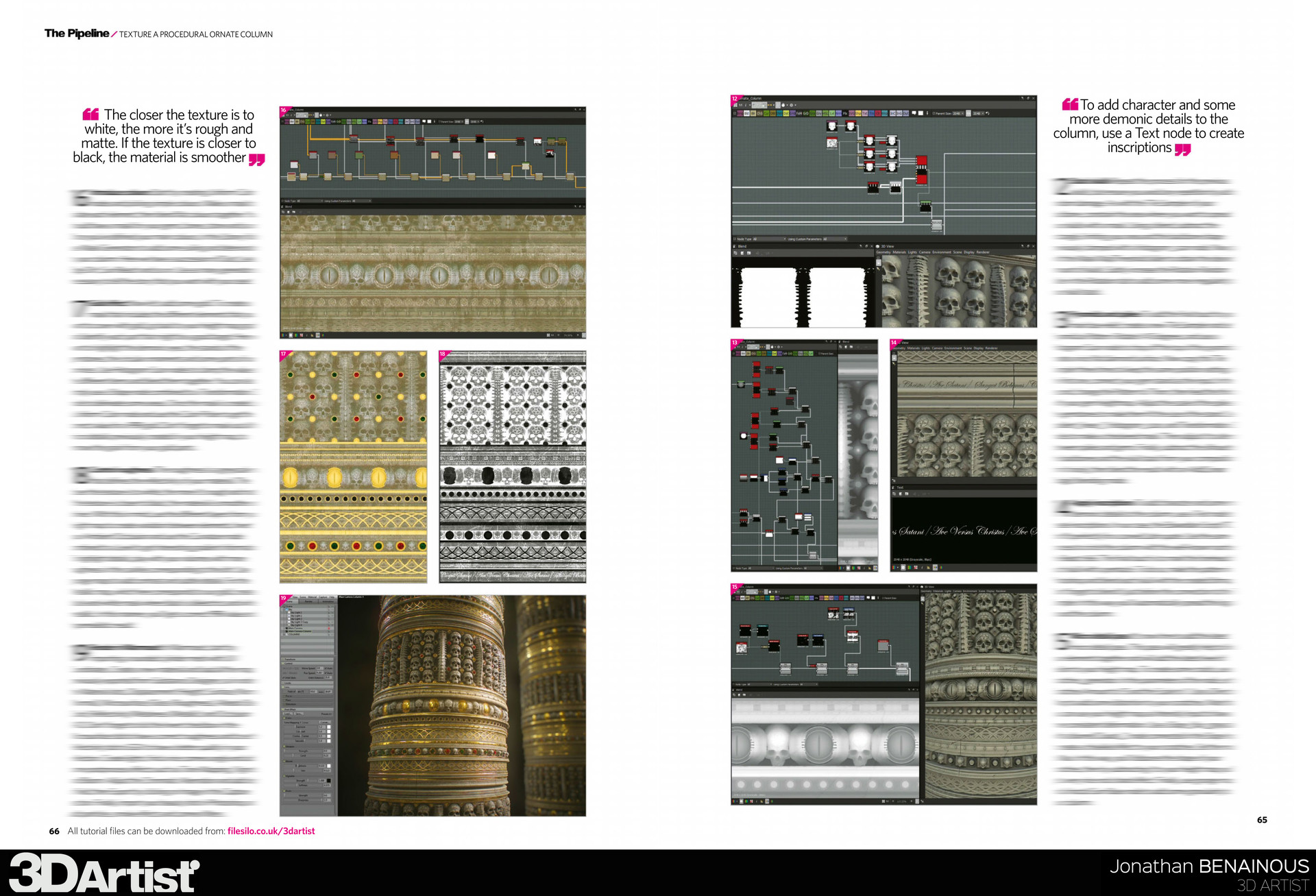Open Geometry menu in figure 12 3D View
1316x896 pixels.
click(x=883, y=252)
